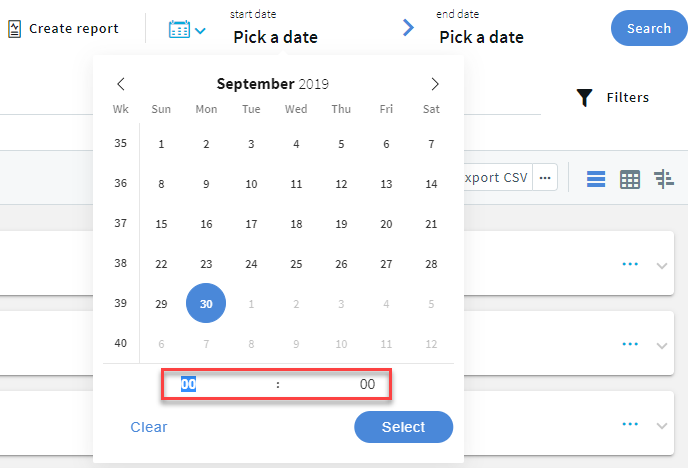Expand the second result row chevron
The image size is (688, 468).
(x=661, y=345)
